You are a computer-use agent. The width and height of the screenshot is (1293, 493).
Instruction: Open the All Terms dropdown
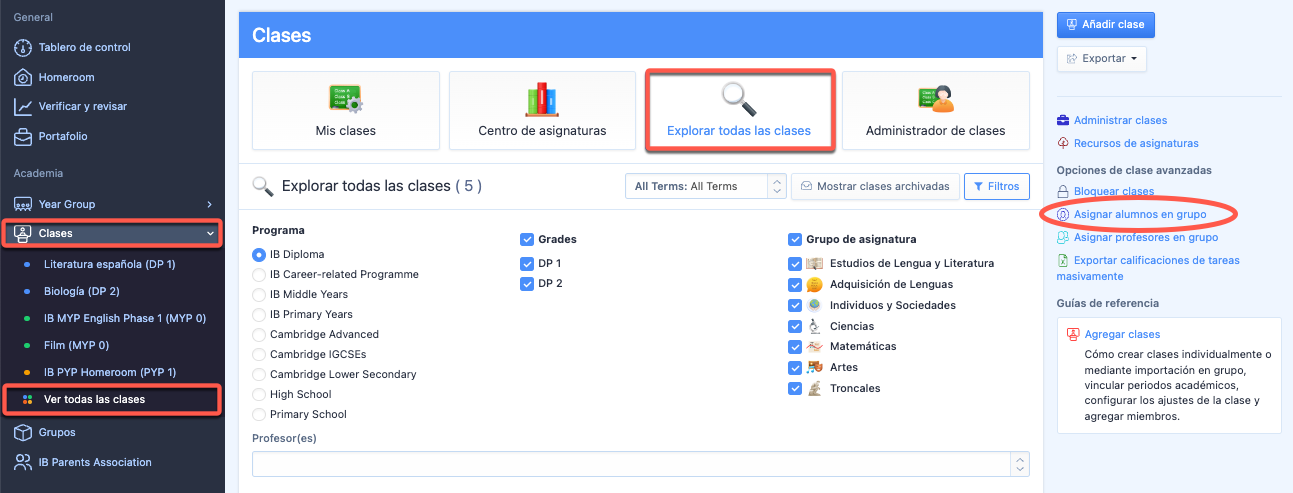click(705, 186)
